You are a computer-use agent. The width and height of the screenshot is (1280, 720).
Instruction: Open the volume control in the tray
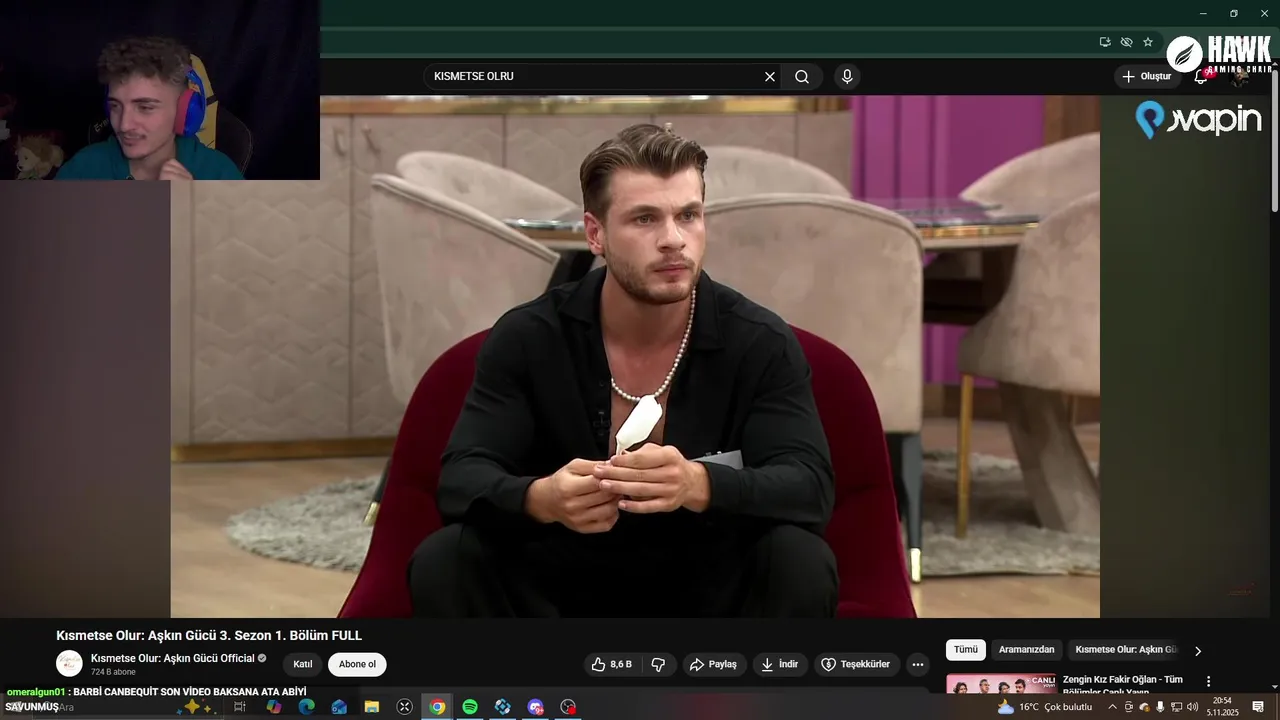1193,707
